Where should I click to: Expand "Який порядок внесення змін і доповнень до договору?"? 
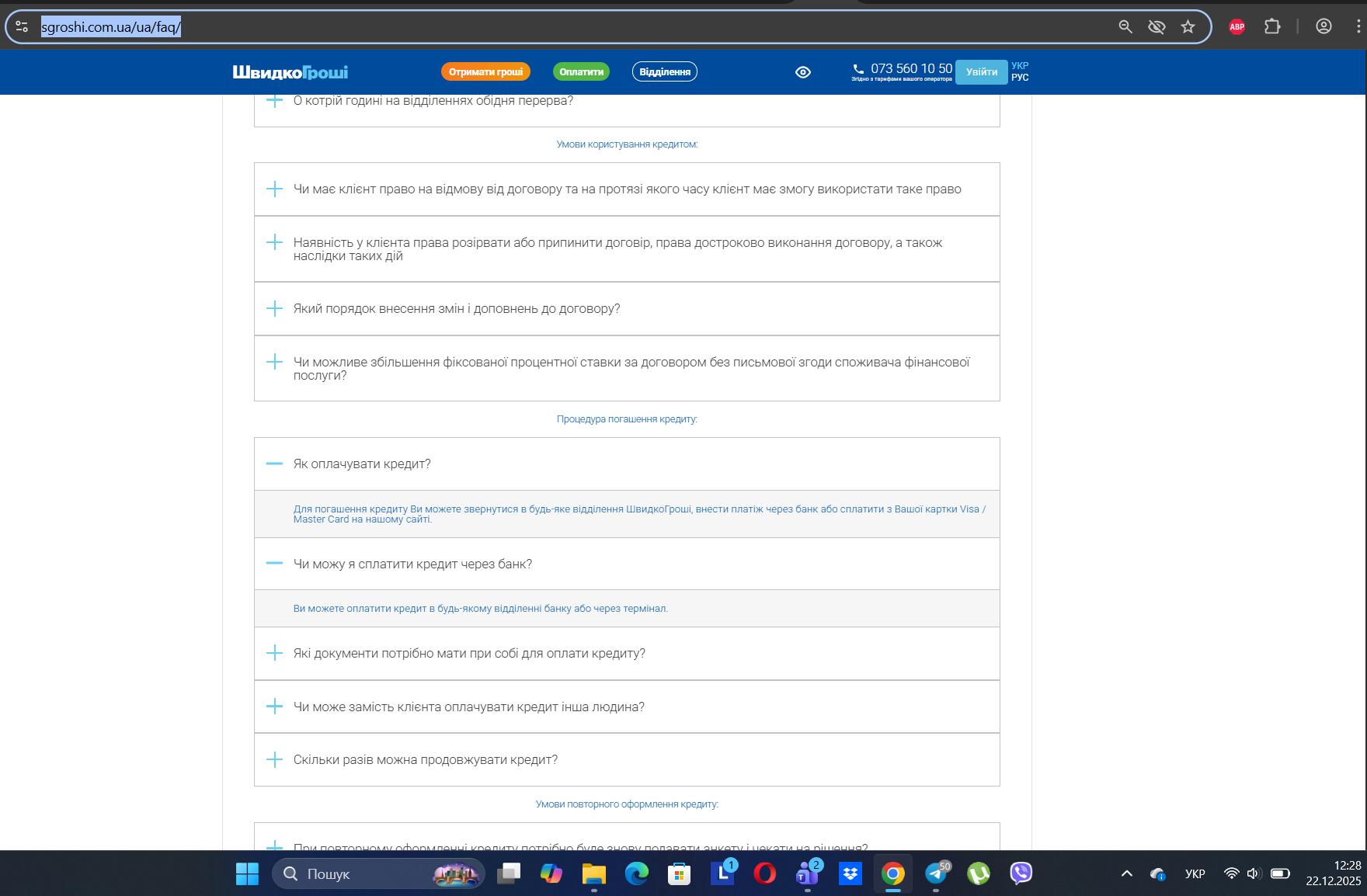click(627, 309)
